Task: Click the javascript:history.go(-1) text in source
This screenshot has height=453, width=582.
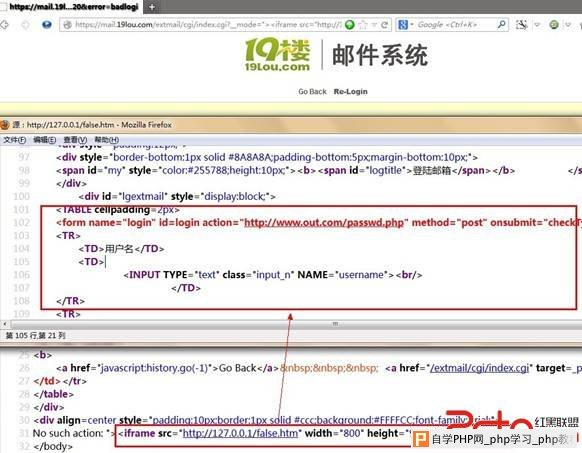Action: [x=154, y=368]
